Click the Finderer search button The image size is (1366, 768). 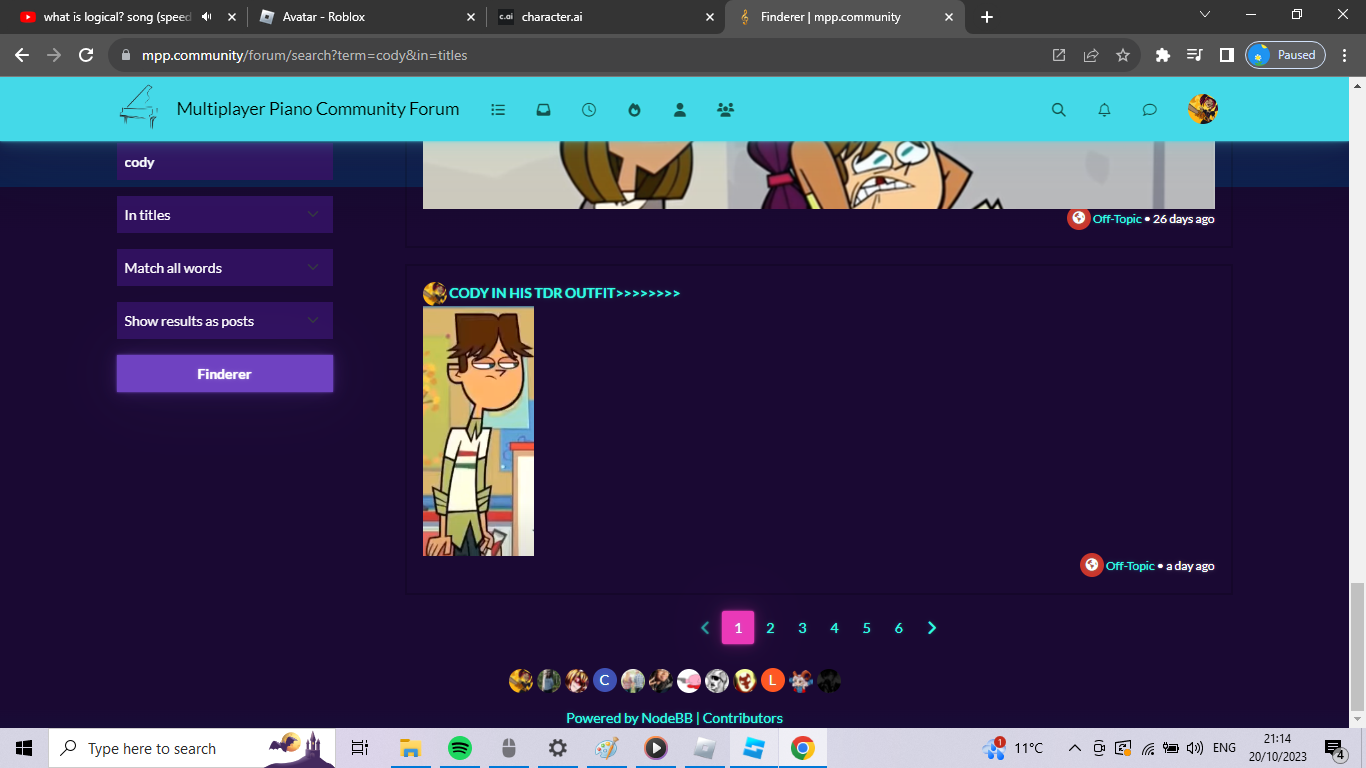click(225, 374)
